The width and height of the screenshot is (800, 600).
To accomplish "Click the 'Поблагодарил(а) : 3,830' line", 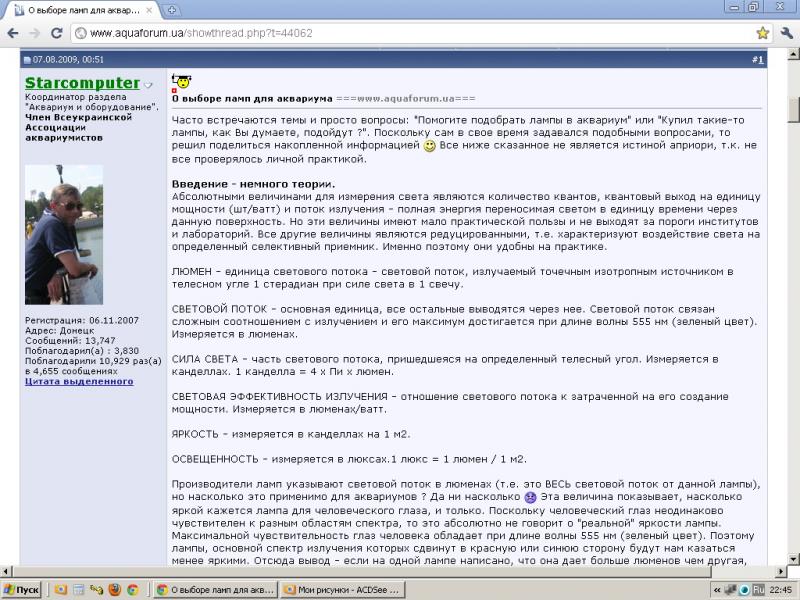I will pos(82,351).
